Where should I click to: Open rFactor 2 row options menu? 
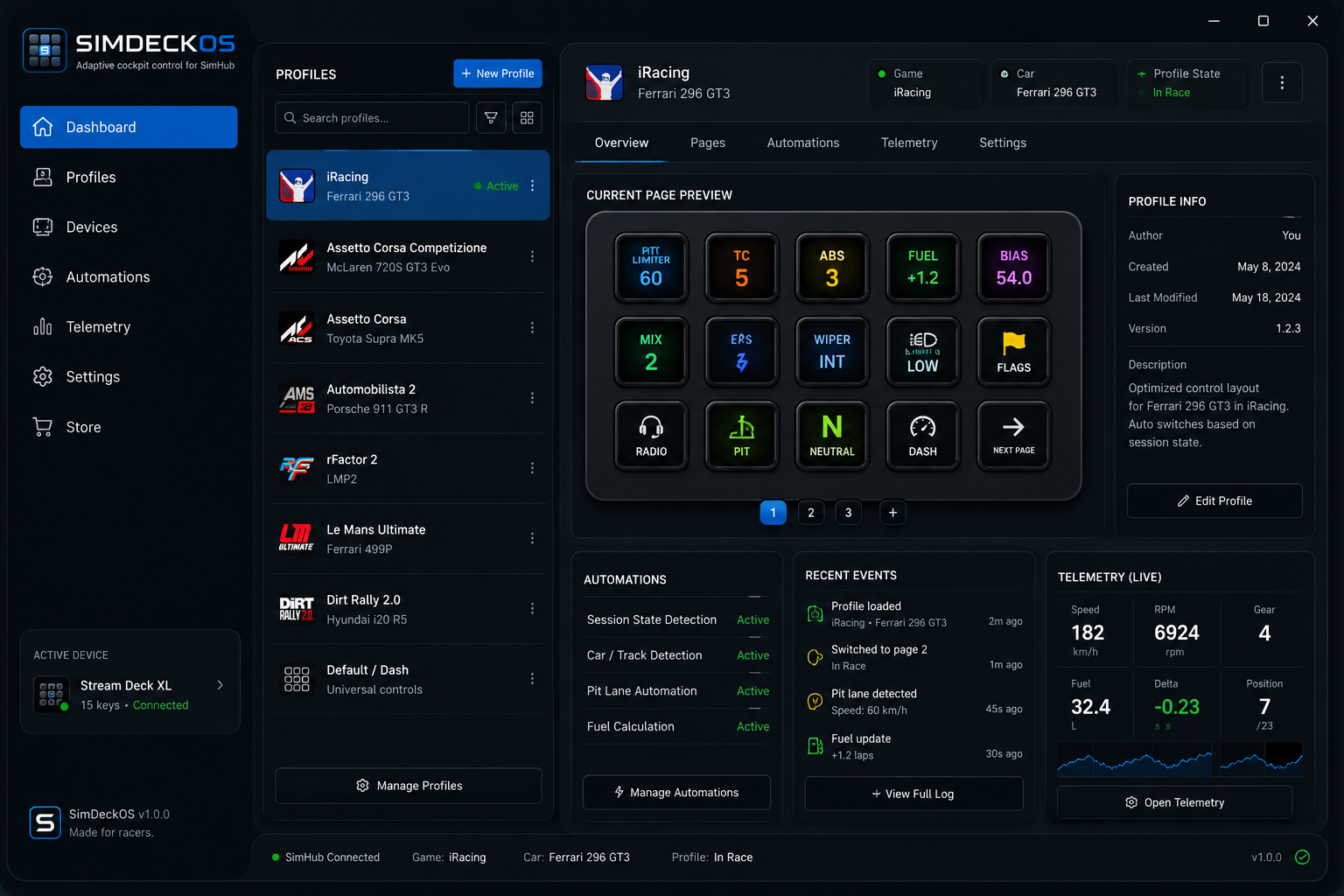(x=532, y=468)
